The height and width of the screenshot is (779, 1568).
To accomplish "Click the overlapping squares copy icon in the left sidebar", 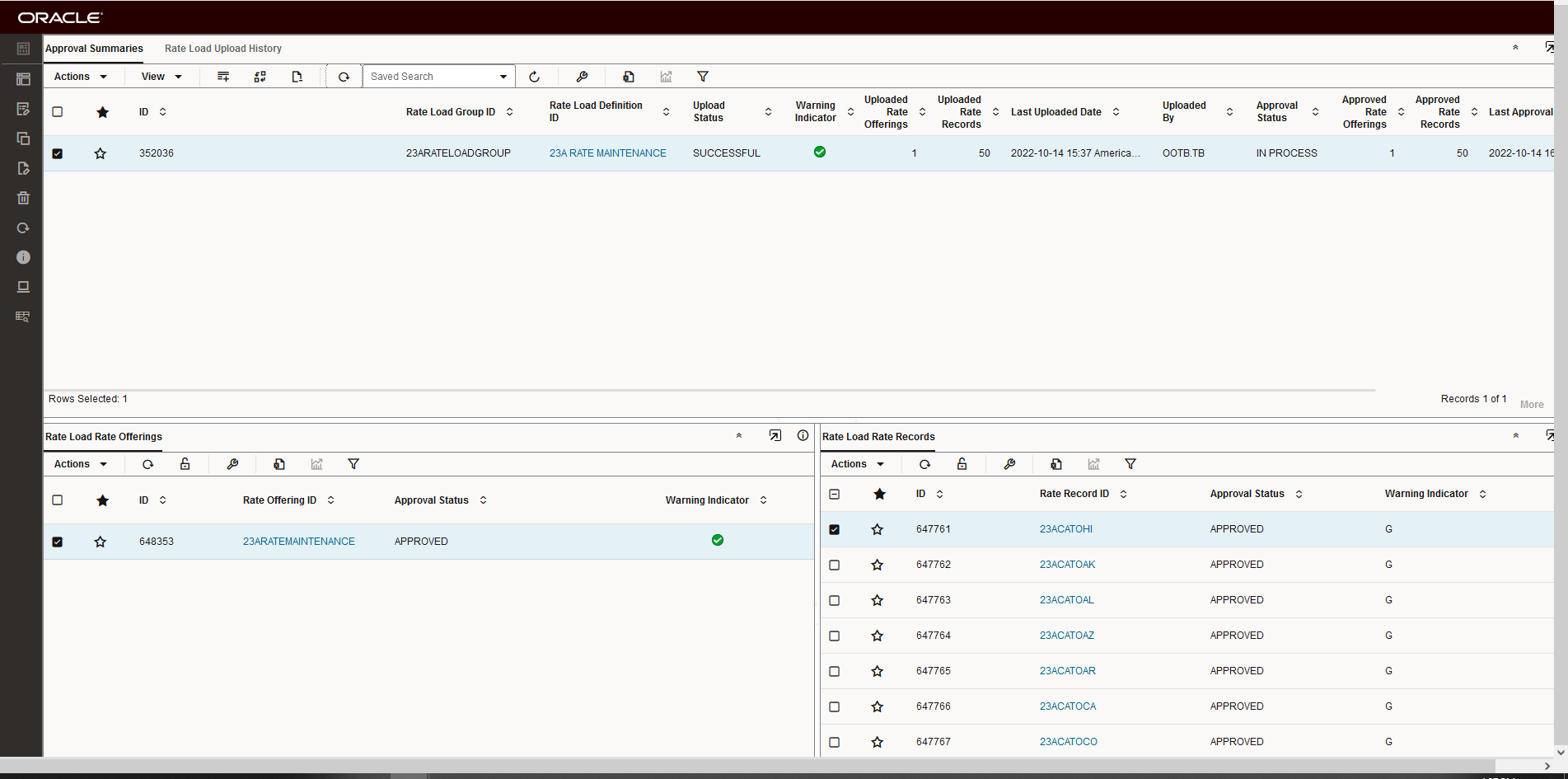I will click(23, 138).
